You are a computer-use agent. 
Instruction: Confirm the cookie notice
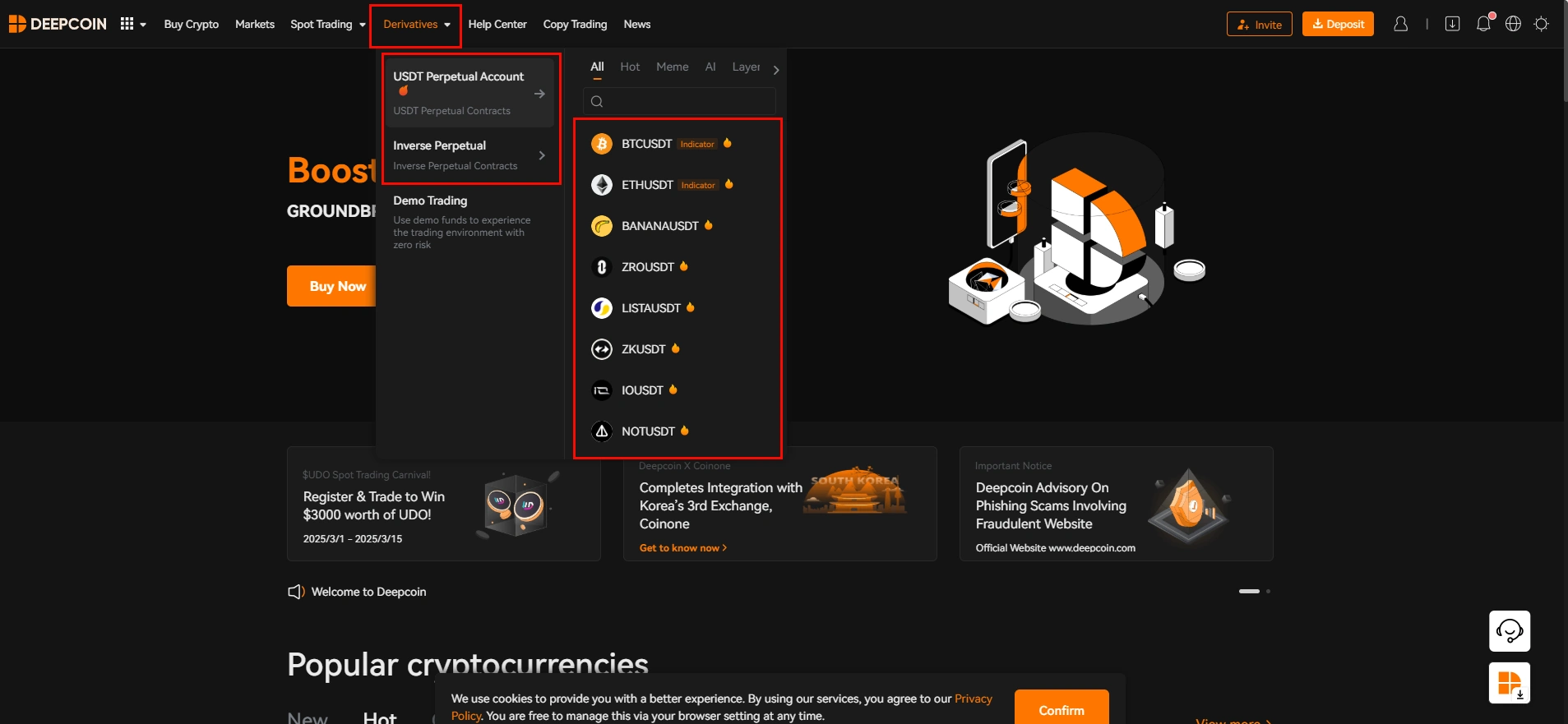pyautogui.click(x=1062, y=710)
